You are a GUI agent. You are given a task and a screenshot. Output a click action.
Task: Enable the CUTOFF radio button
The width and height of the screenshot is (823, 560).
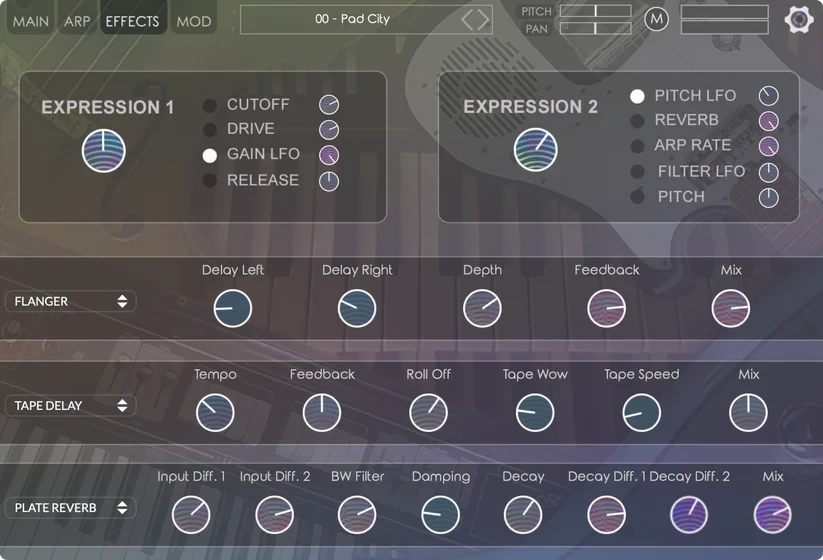(210, 106)
